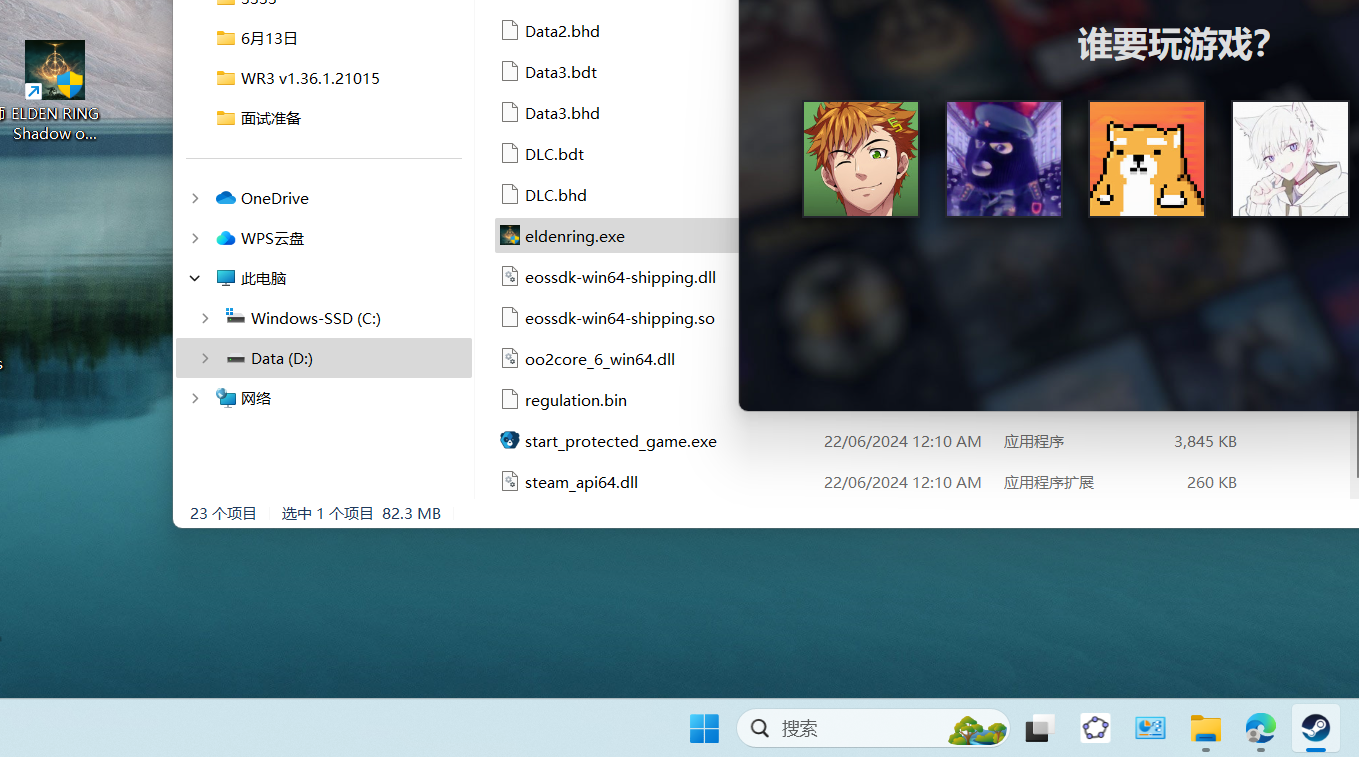Click the taskbar 搜索 search box

click(860, 728)
